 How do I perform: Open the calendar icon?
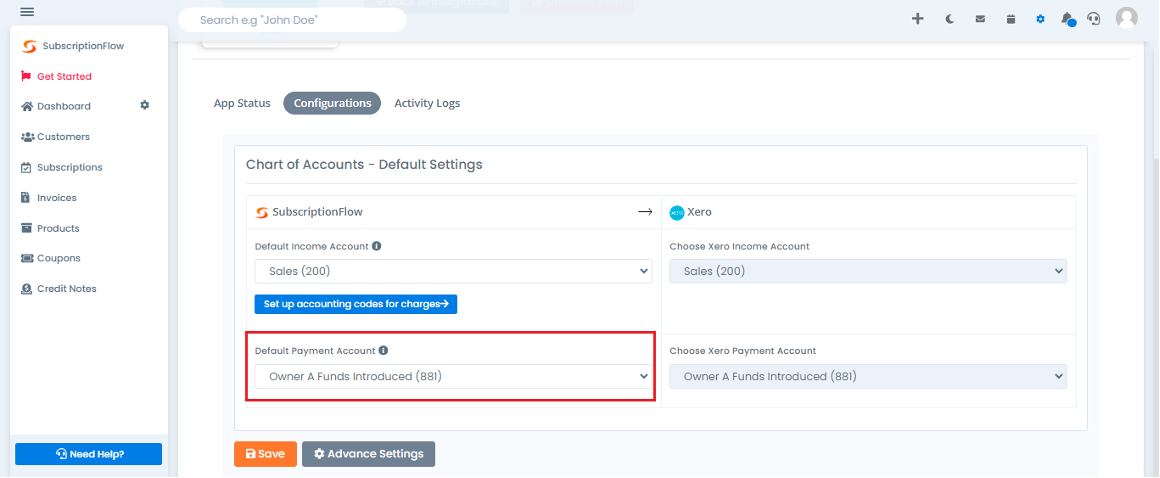1011,19
